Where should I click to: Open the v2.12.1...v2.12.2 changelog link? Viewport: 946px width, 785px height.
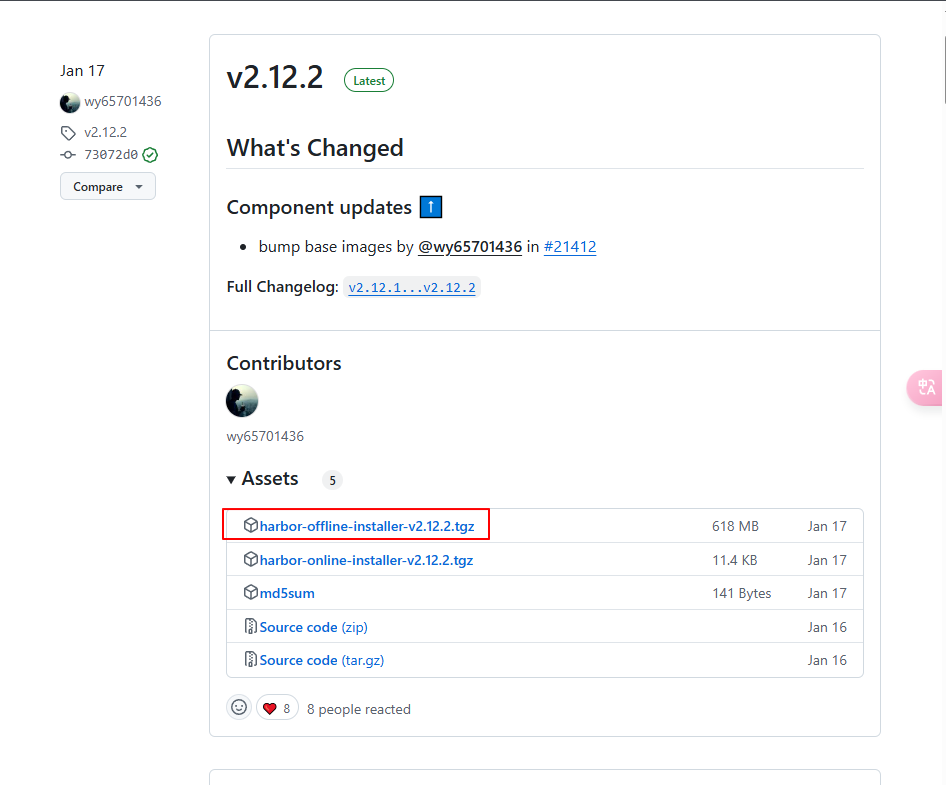coord(412,288)
